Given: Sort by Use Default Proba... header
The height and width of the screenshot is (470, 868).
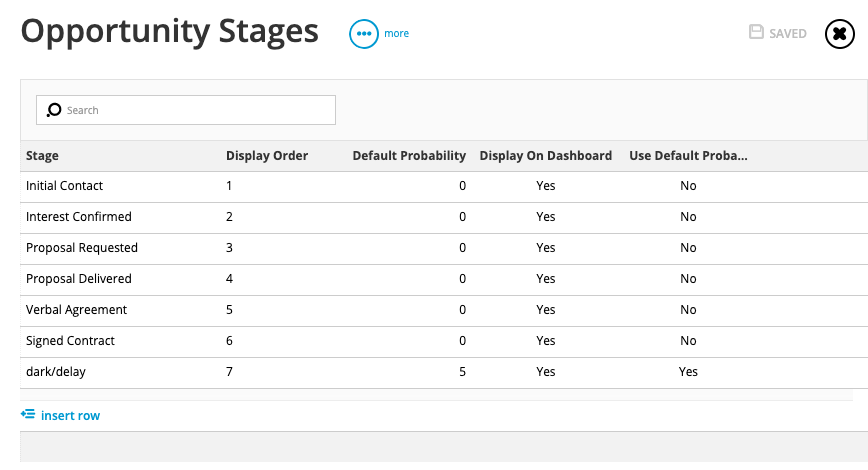Looking at the screenshot, I should (x=688, y=156).
